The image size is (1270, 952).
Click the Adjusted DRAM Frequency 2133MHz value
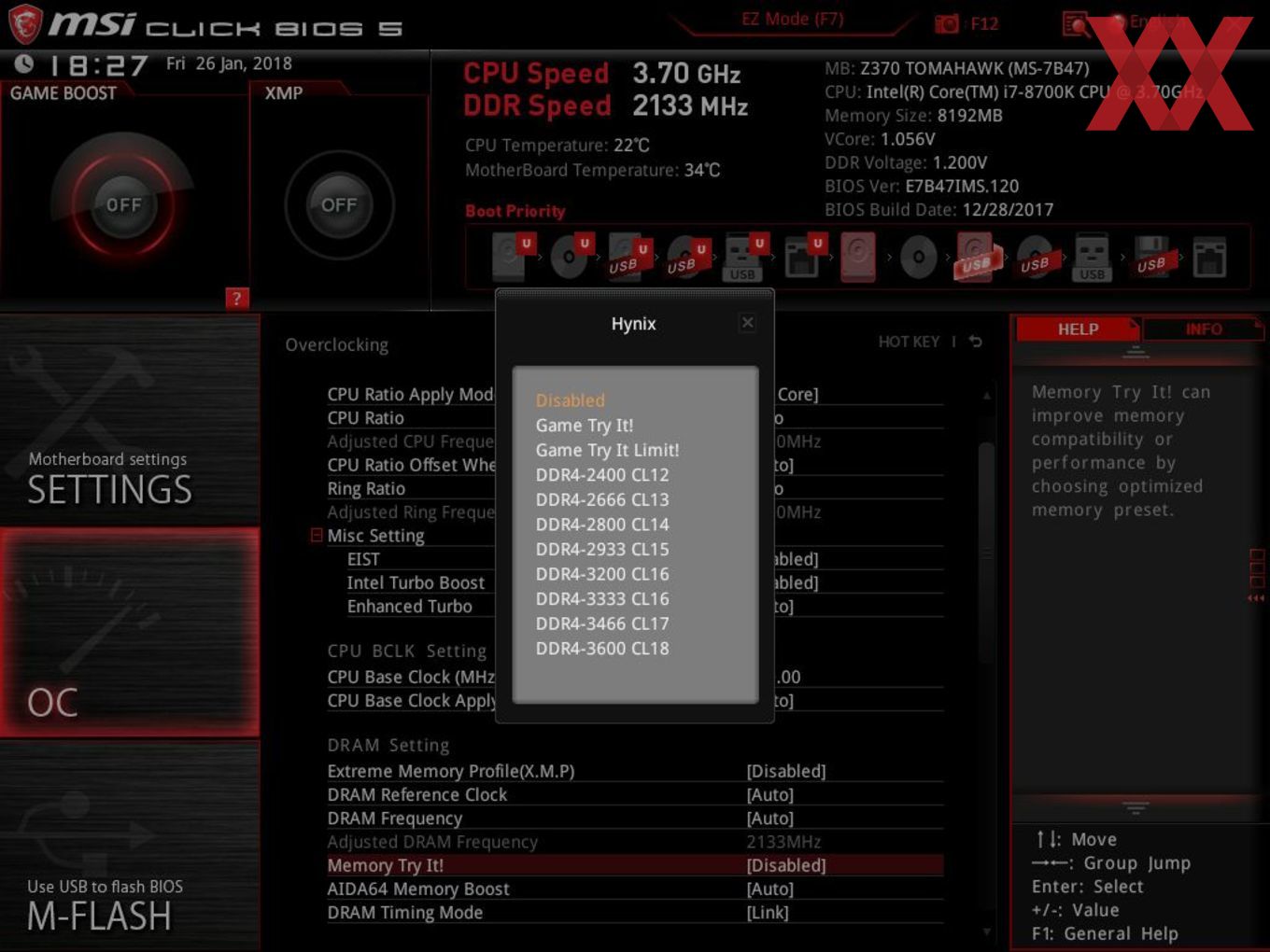(783, 842)
